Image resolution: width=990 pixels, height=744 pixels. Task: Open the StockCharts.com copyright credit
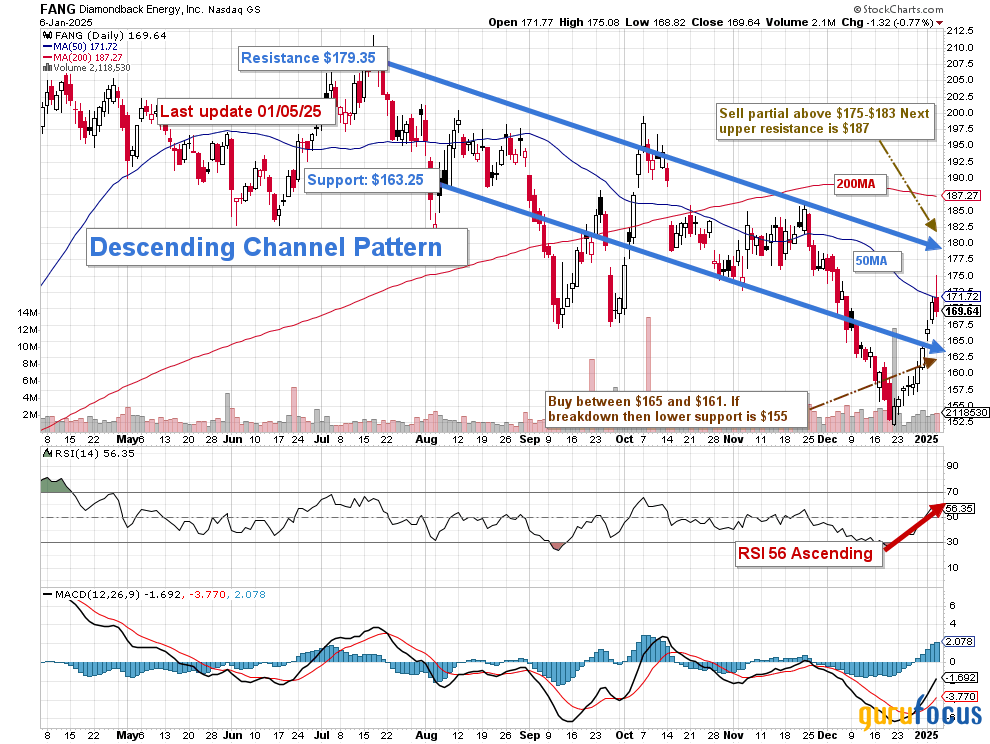point(898,9)
